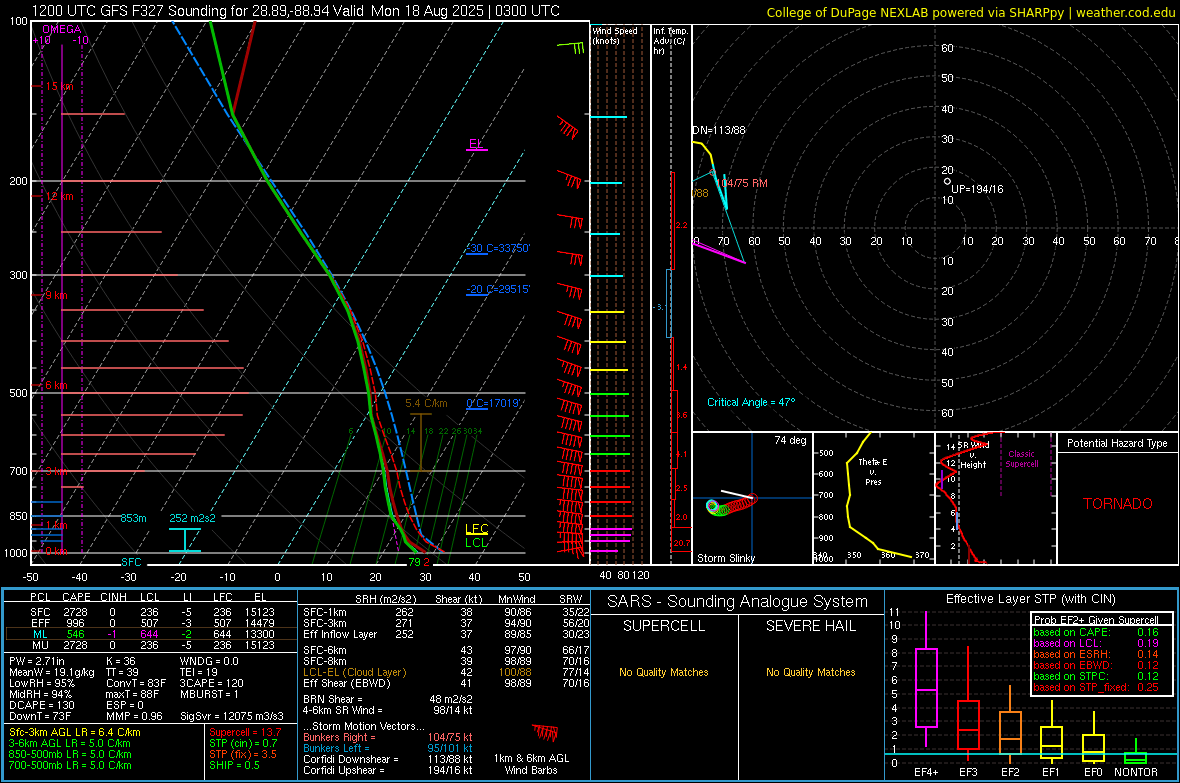
Task: Click the SR Wind v. Height plot label
Action: [x=974, y=455]
